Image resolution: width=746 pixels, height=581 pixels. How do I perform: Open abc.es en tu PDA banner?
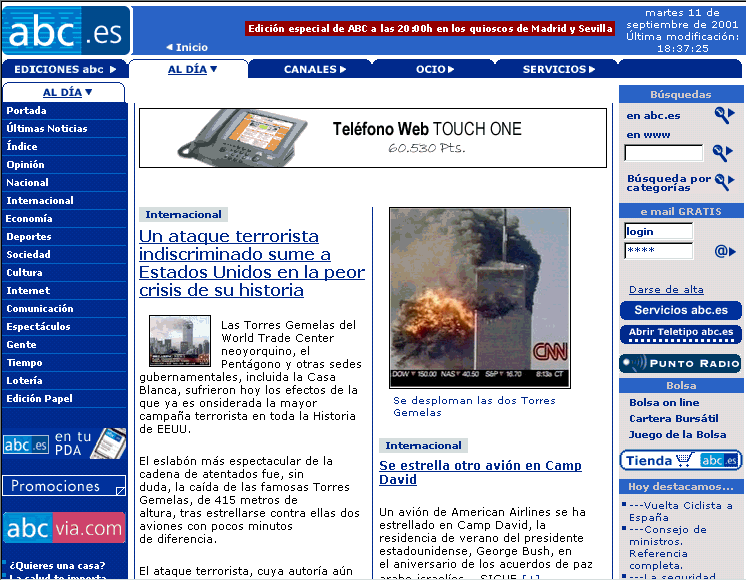point(64,443)
